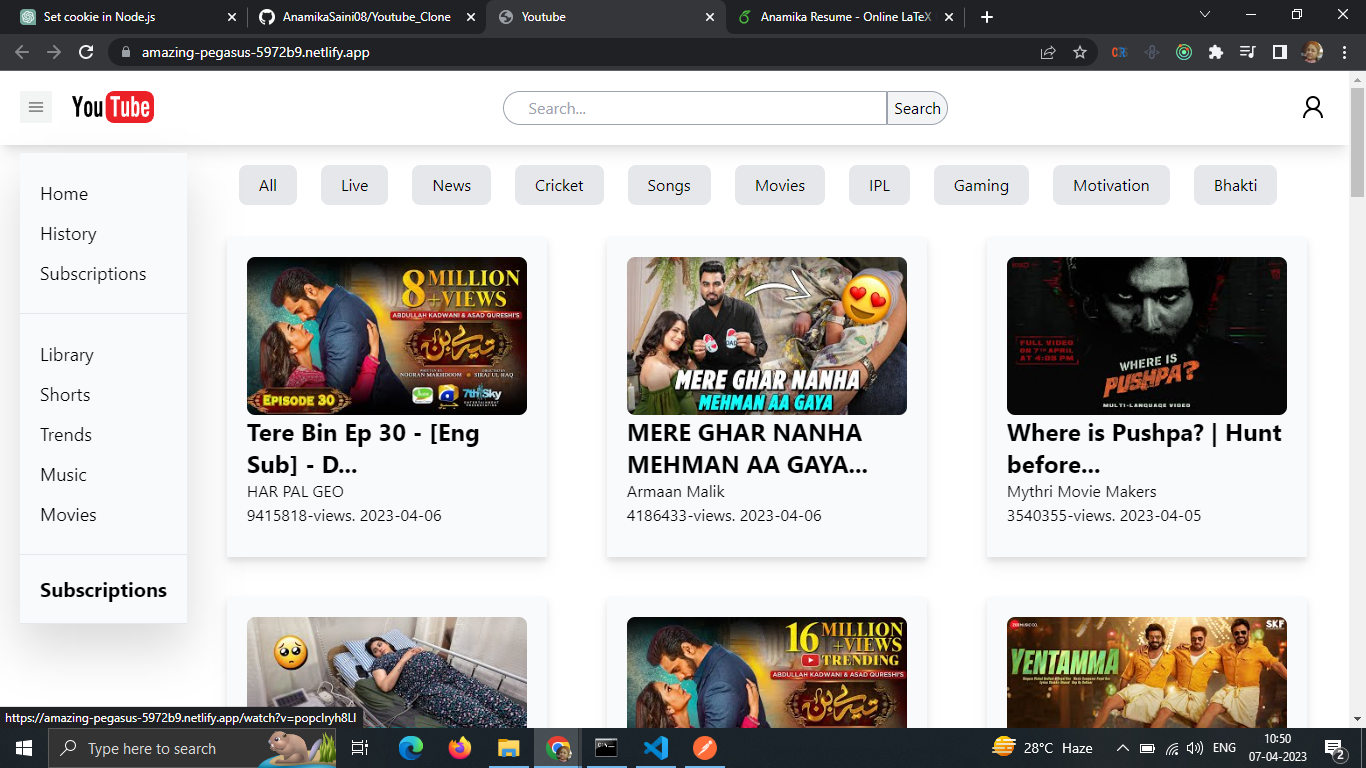Image resolution: width=1366 pixels, height=768 pixels.
Task: Open the Subscriptions link in the sidebar
Action: click(x=93, y=273)
